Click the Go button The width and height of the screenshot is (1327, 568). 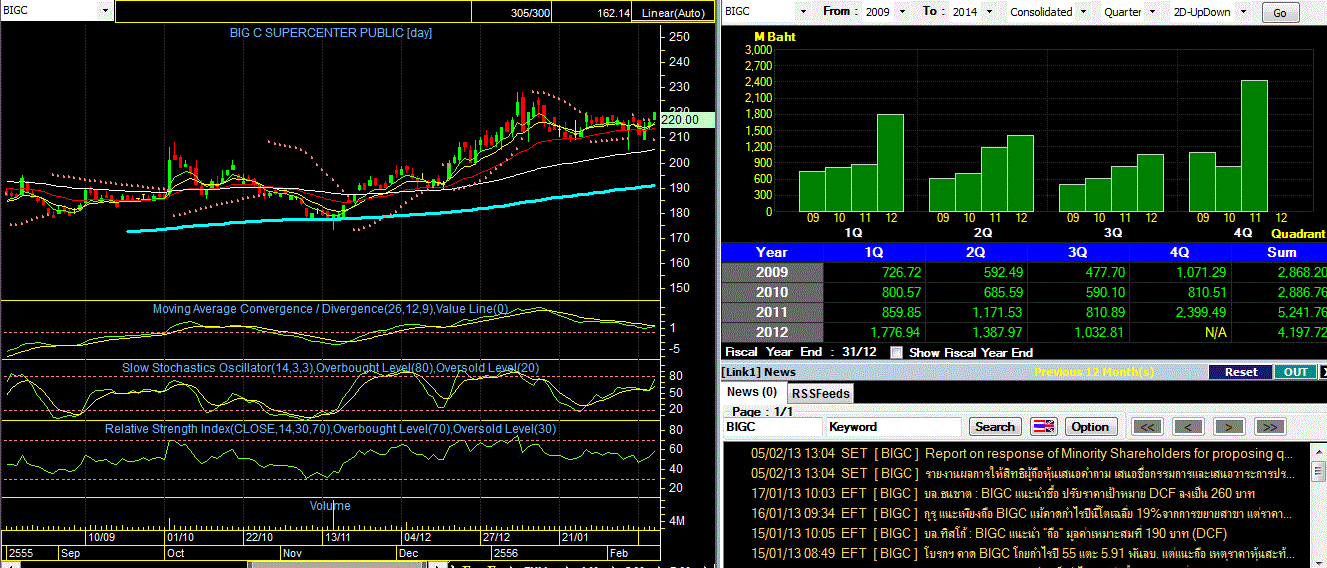click(1280, 13)
